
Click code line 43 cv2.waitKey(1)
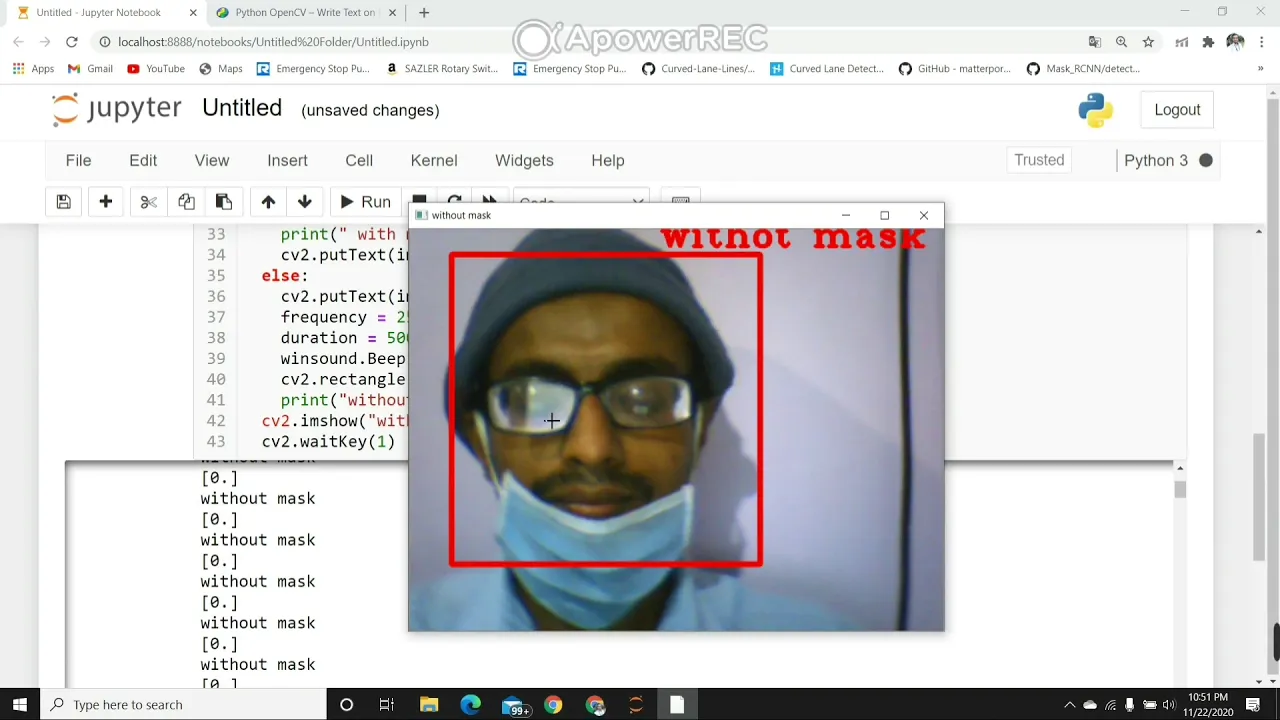click(x=328, y=442)
